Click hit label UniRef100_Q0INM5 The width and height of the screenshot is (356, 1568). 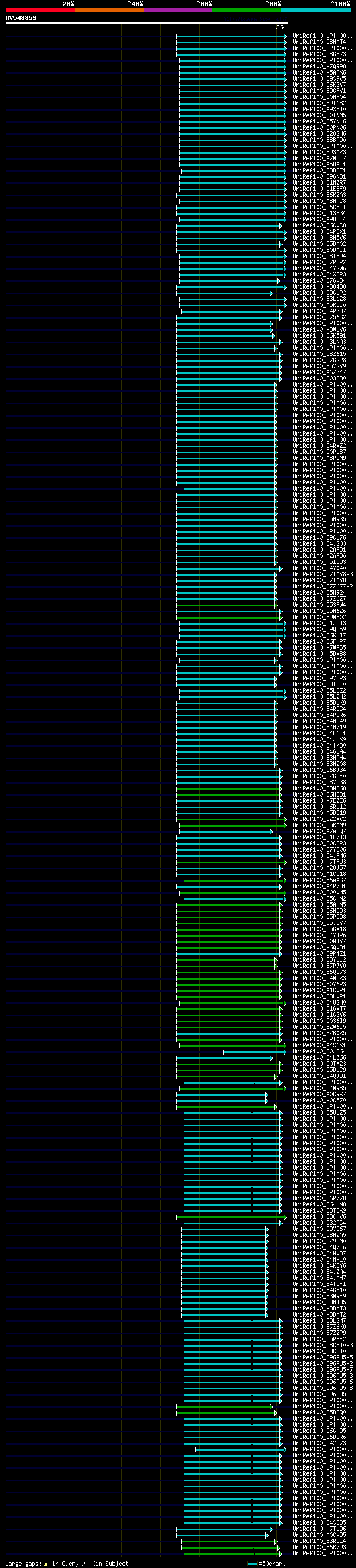point(319,115)
